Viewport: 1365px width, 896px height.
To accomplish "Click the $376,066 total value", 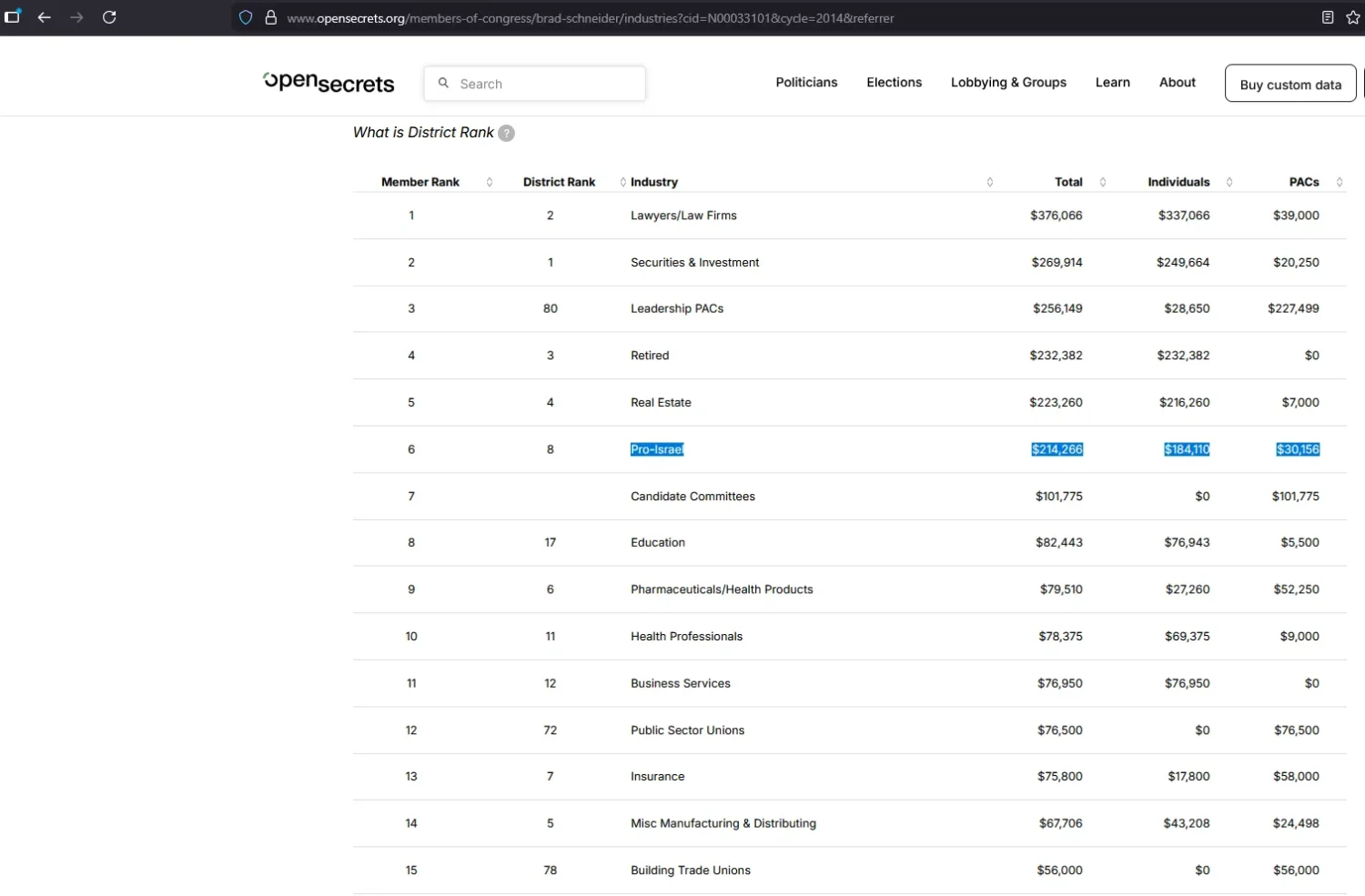I will 1057,216.
